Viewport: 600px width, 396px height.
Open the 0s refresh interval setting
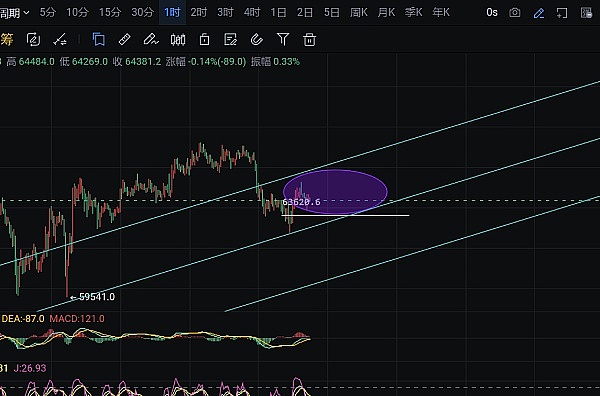pyautogui.click(x=492, y=13)
